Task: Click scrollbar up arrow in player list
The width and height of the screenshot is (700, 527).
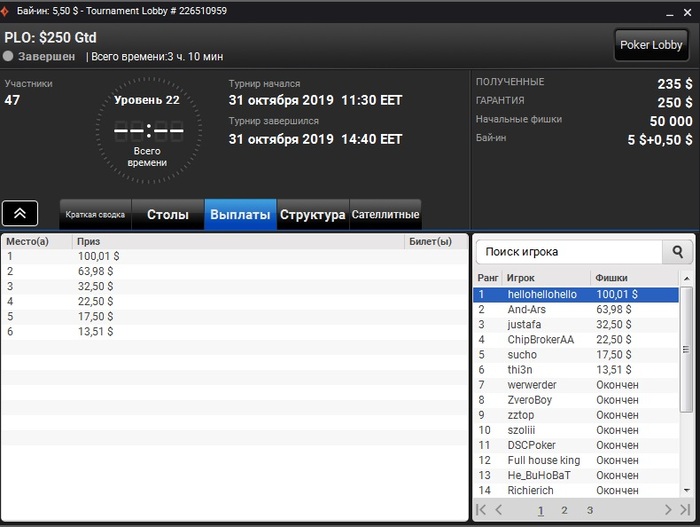Action: point(687,279)
